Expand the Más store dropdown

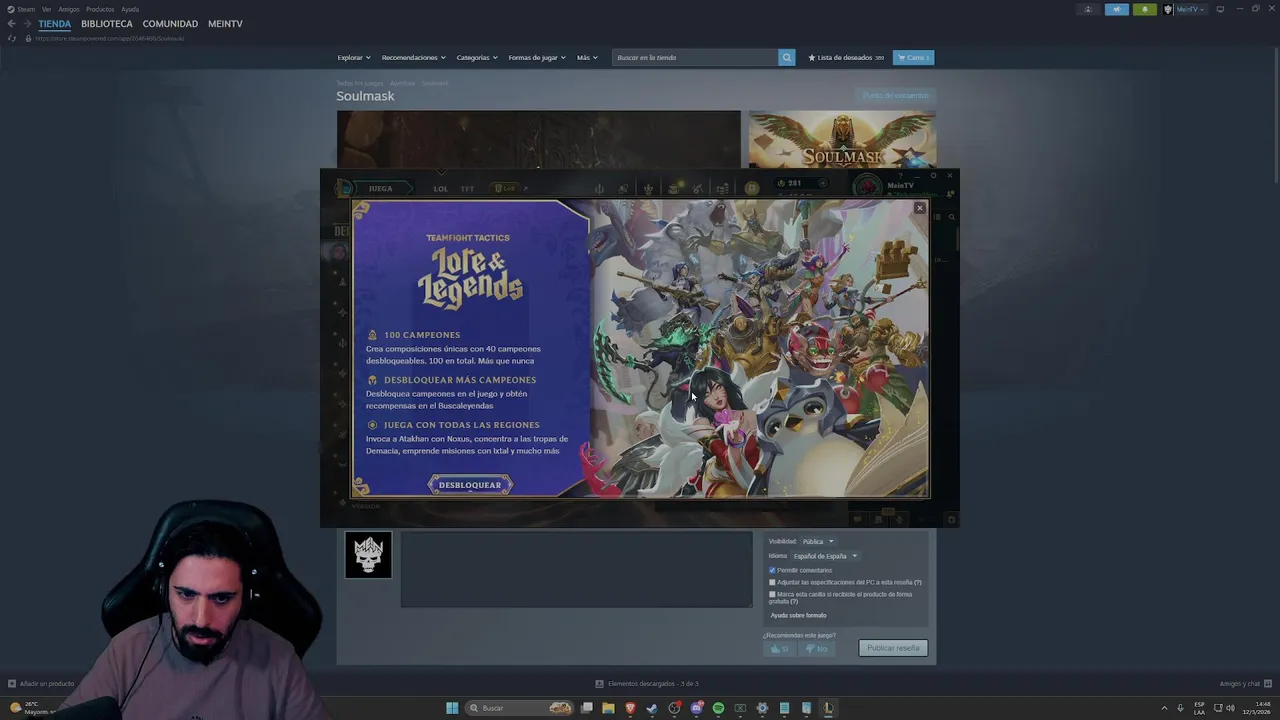587,58
